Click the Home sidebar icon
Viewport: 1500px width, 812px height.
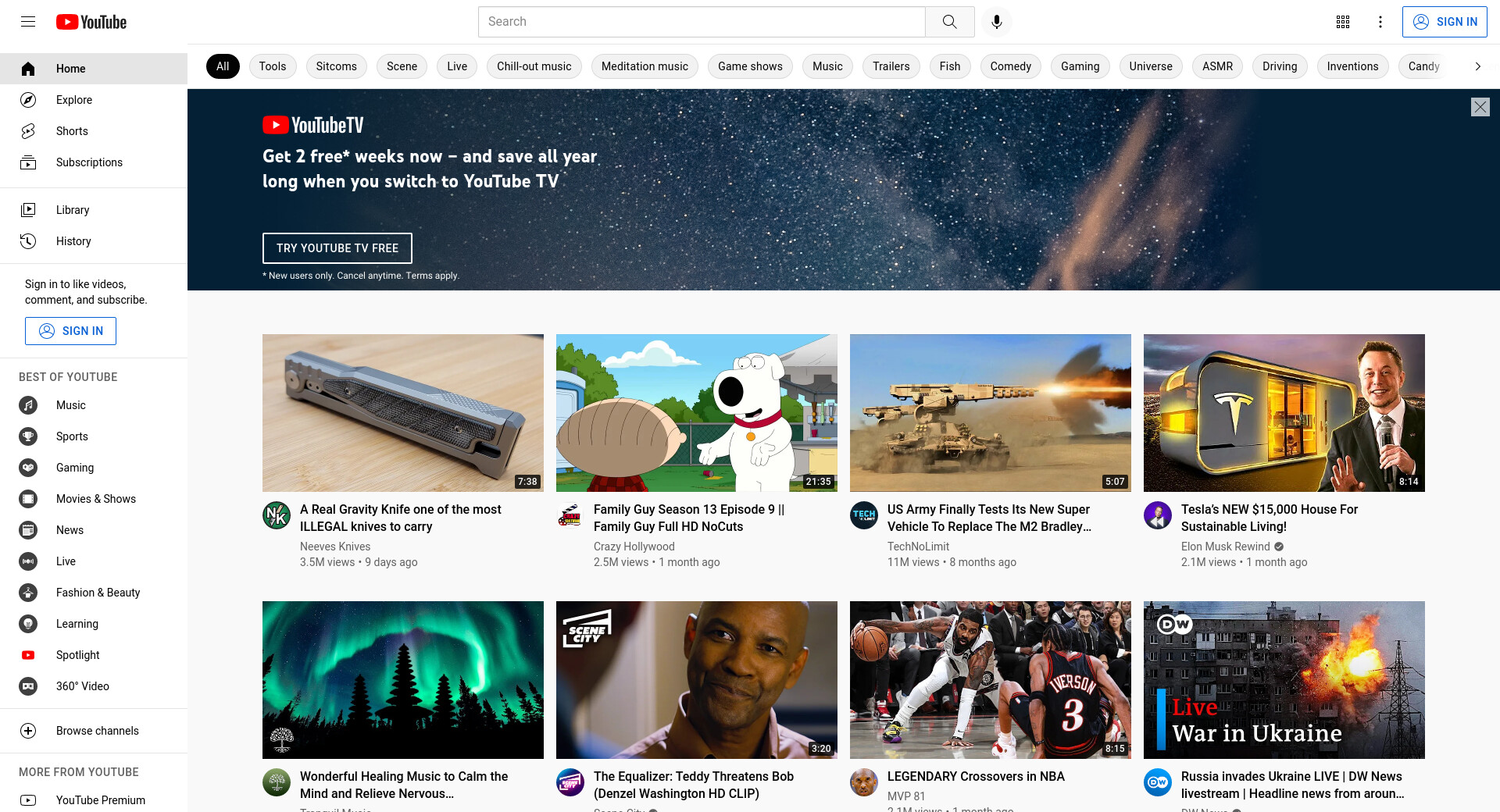click(x=28, y=69)
